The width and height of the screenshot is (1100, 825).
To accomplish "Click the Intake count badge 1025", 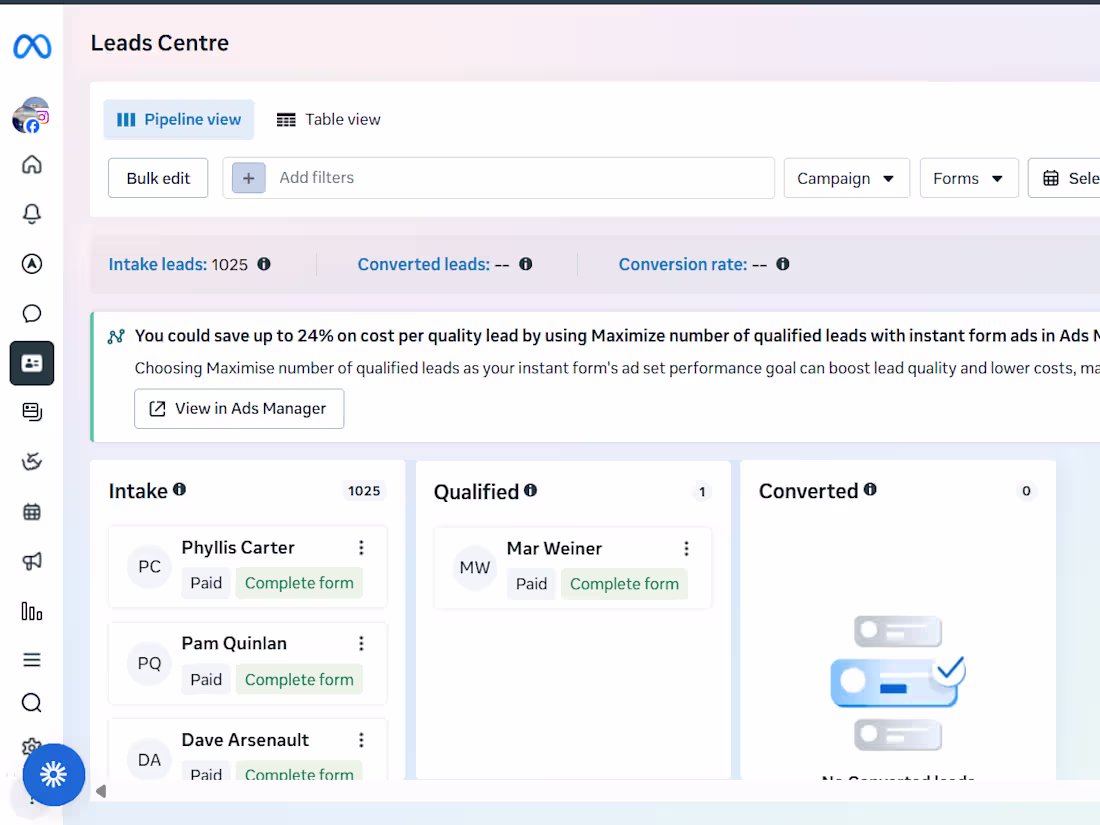I will 364,490.
